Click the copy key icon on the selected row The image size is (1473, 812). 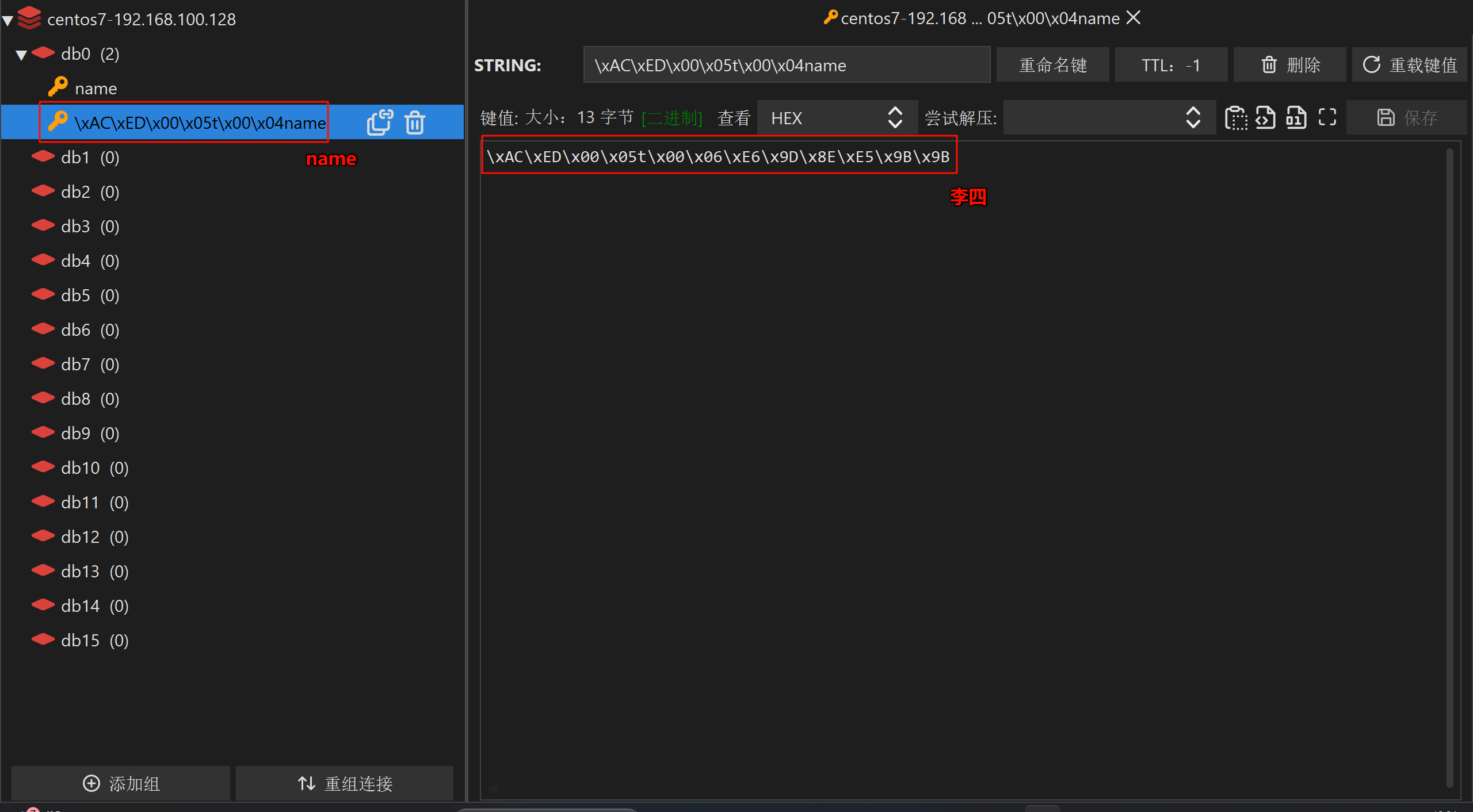(x=379, y=122)
